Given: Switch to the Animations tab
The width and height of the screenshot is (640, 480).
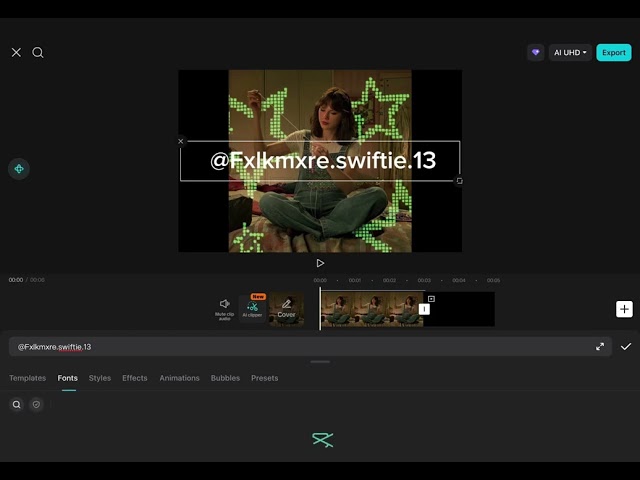Looking at the screenshot, I should click(x=180, y=378).
